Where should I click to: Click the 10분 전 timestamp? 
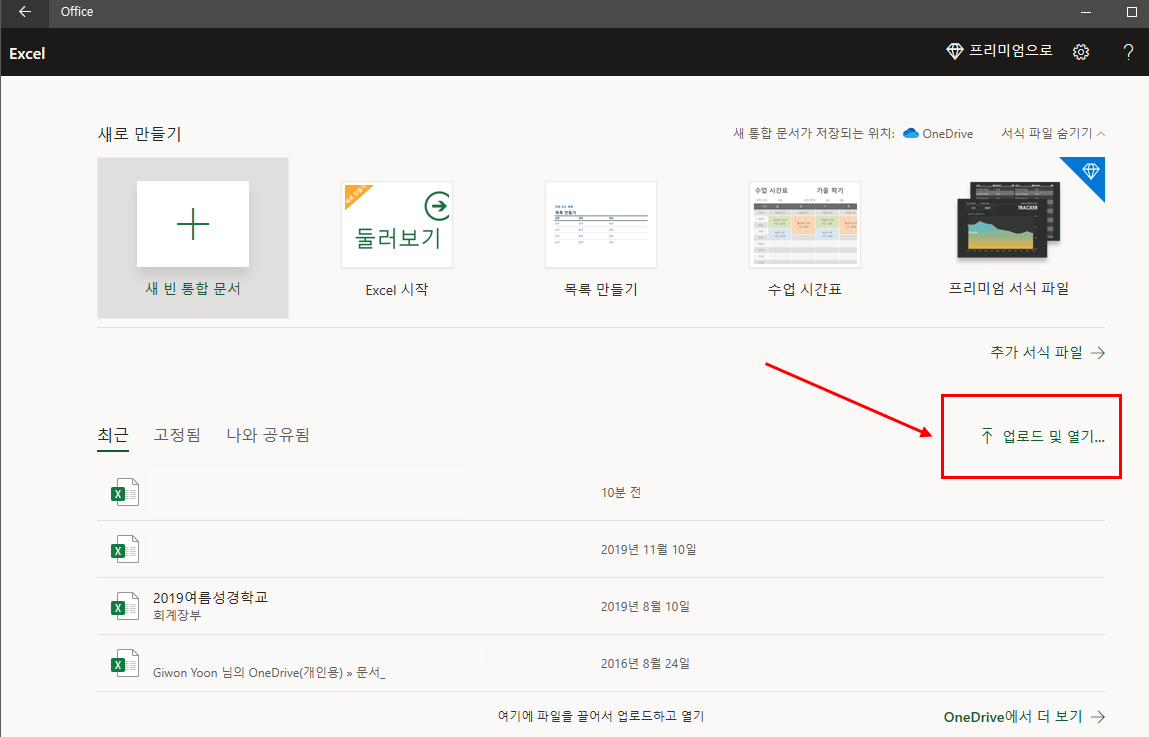click(x=621, y=493)
